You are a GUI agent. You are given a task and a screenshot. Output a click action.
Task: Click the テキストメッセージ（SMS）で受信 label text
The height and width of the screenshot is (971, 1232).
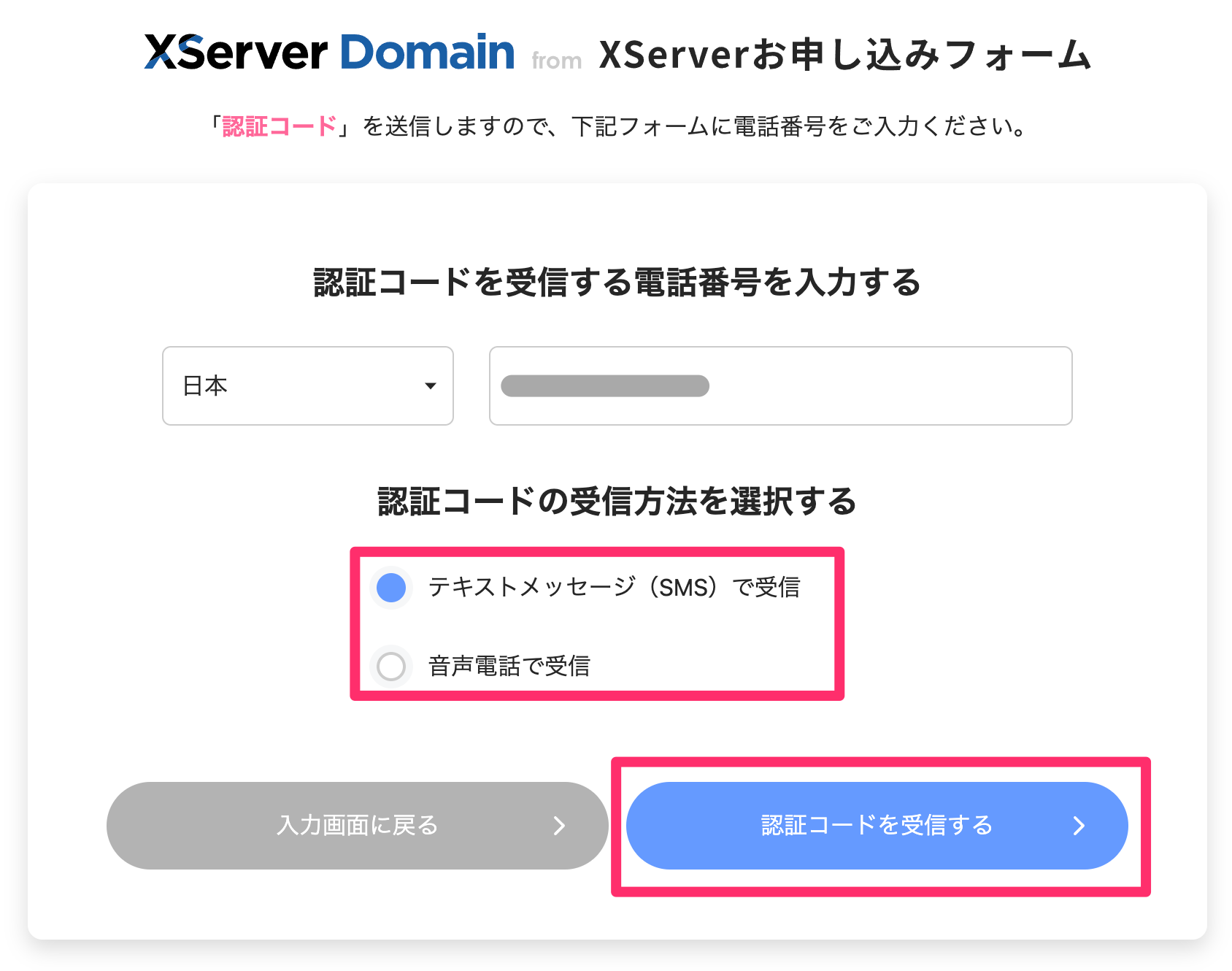(614, 588)
